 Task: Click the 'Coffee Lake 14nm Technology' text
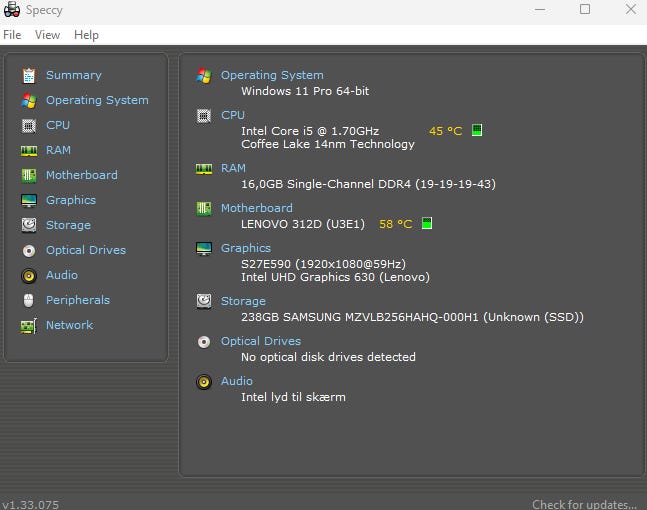[x=328, y=144]
